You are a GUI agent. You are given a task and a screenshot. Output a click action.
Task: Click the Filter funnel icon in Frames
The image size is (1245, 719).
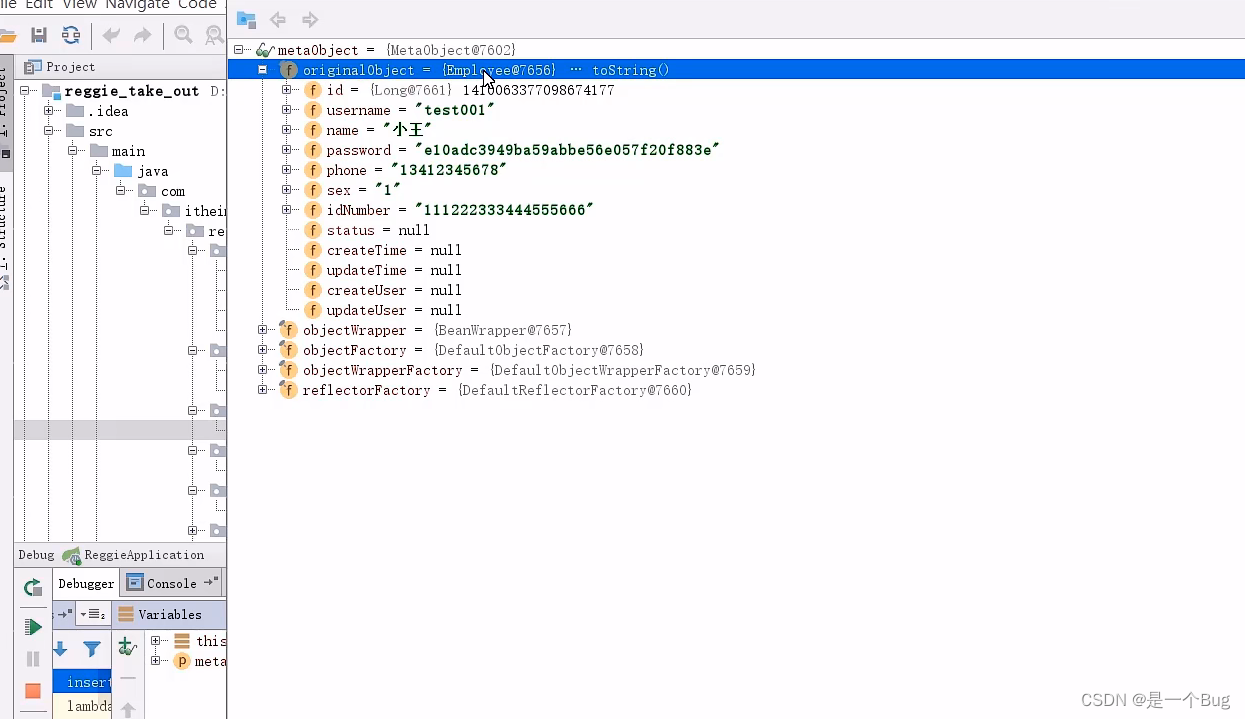click(92, 649)
